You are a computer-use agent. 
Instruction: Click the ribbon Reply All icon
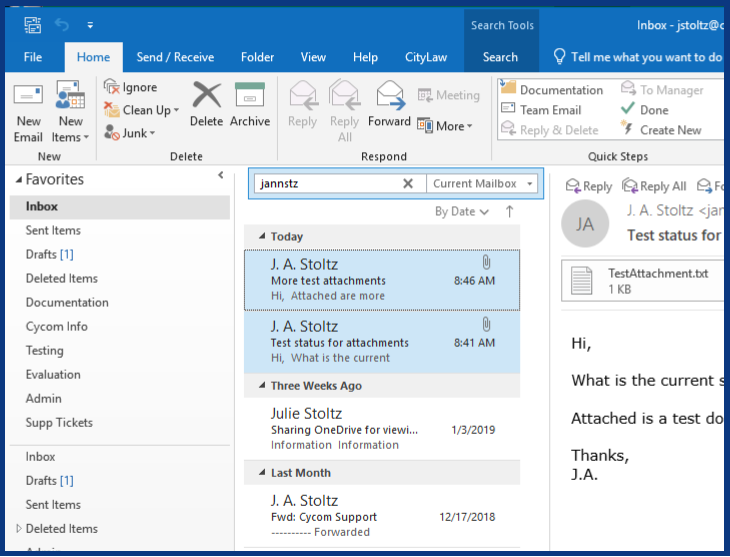pos(345,95)
